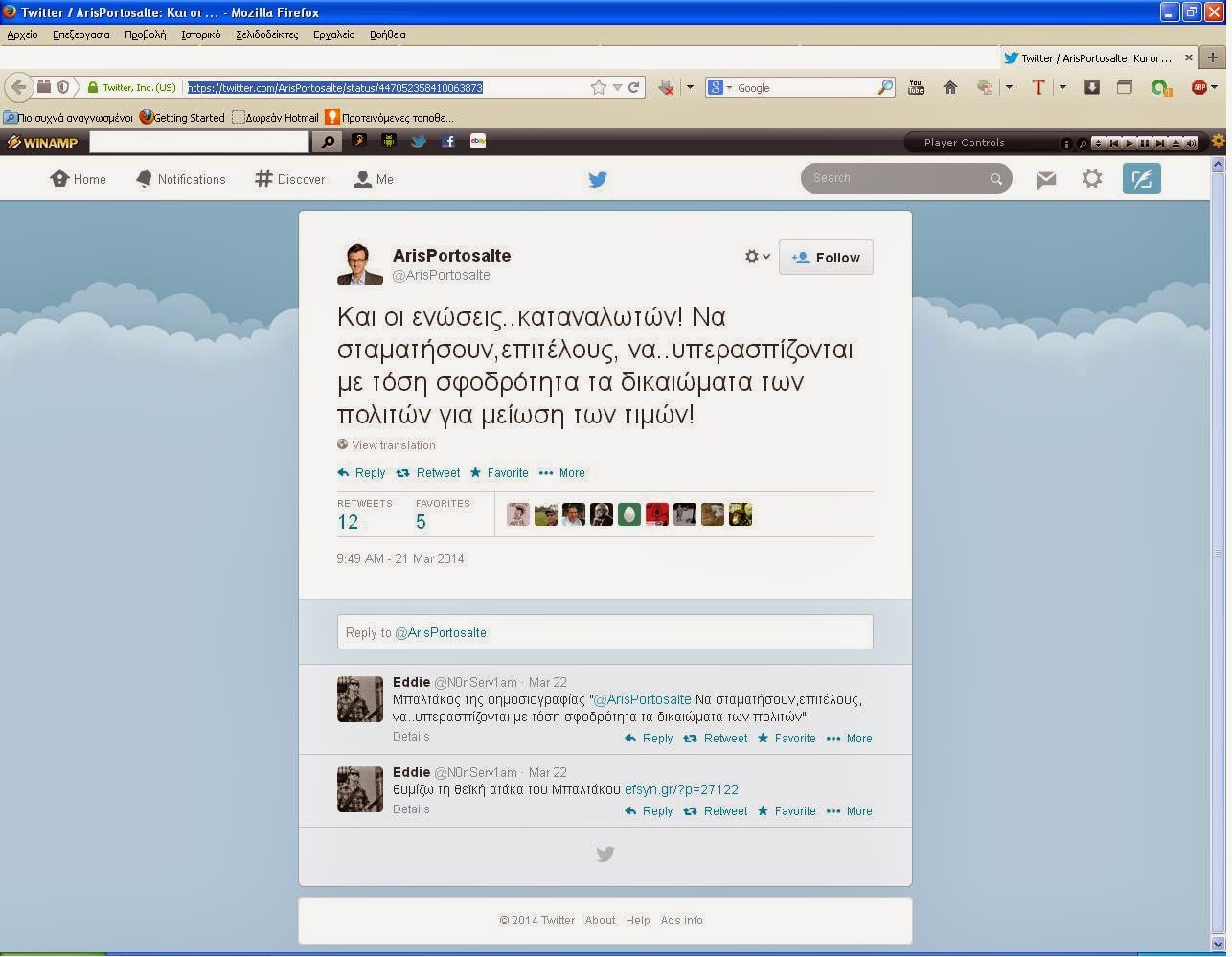Open the Downloads arrow icon

pyautogui.click(x=1091, y=87)
